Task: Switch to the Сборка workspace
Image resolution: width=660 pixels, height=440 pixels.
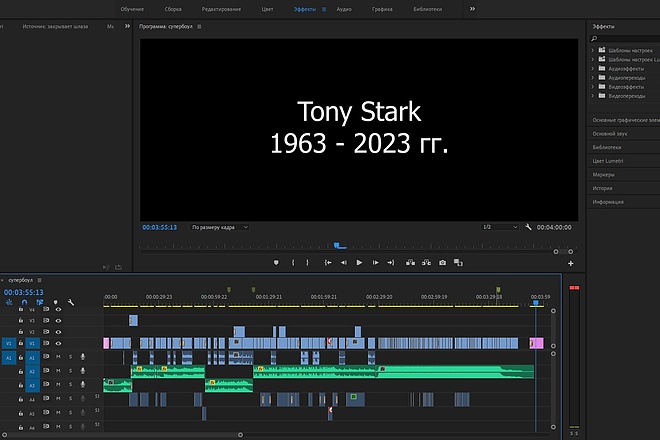Action: [173, 9]
